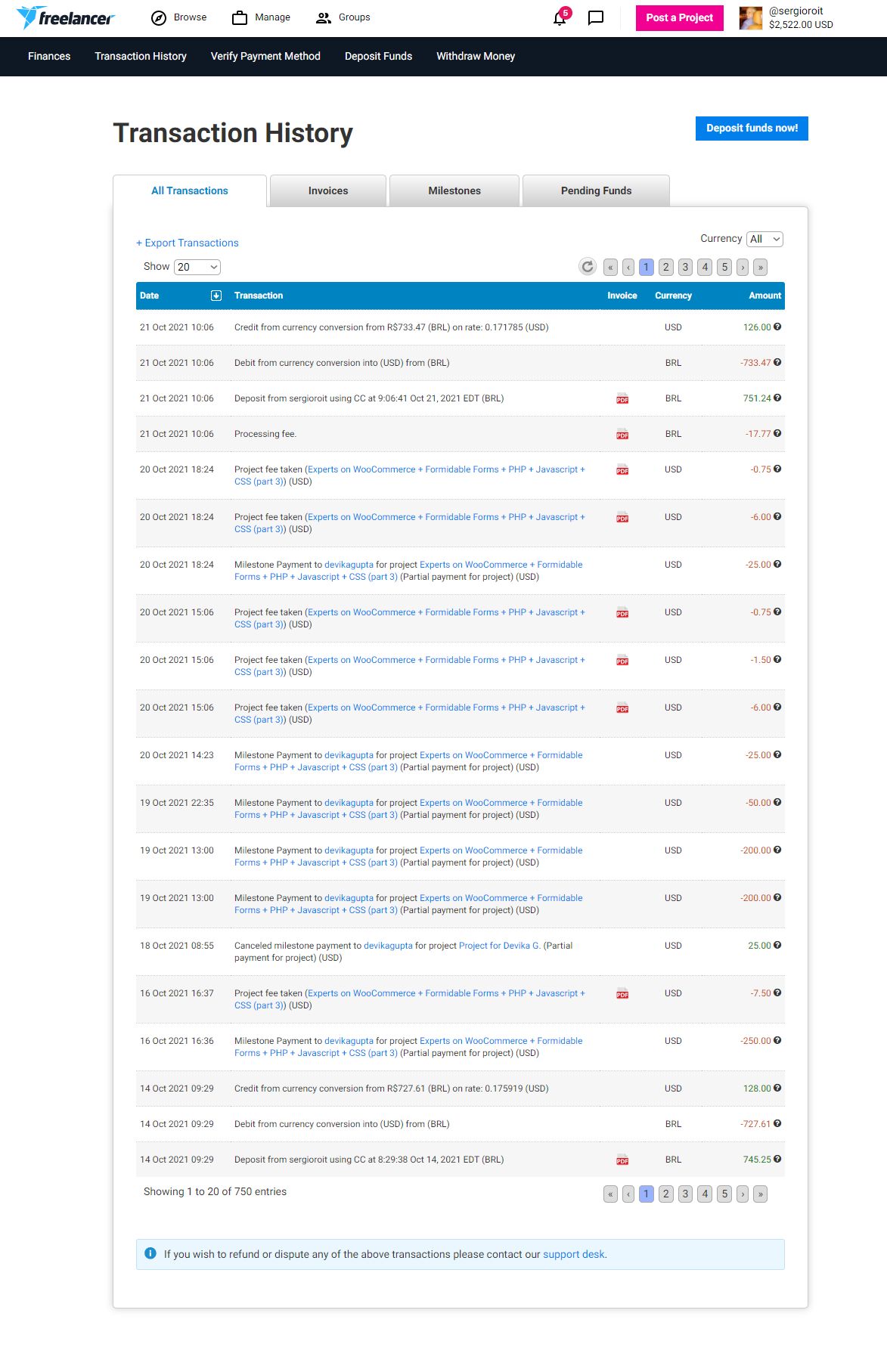The image size is (887, 1372).
Task: Open the Groups menu
Action: pyautogui.click(x=343, y=17)
